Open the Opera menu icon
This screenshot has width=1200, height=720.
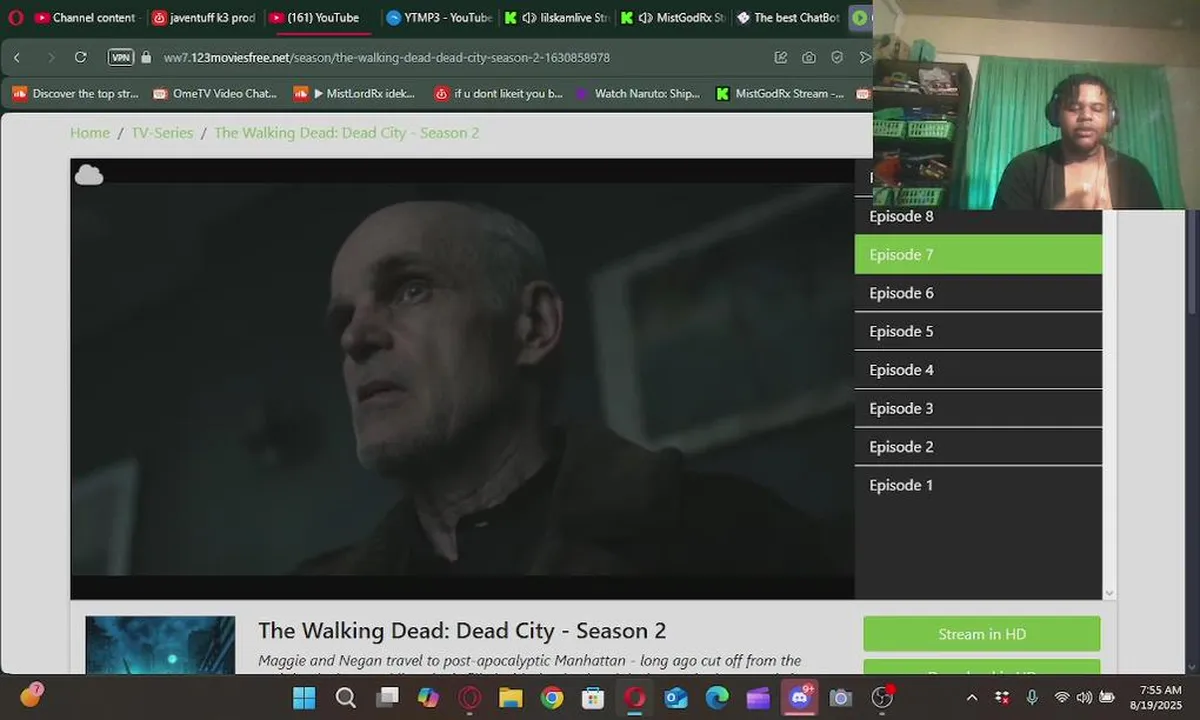click(15, 17)
